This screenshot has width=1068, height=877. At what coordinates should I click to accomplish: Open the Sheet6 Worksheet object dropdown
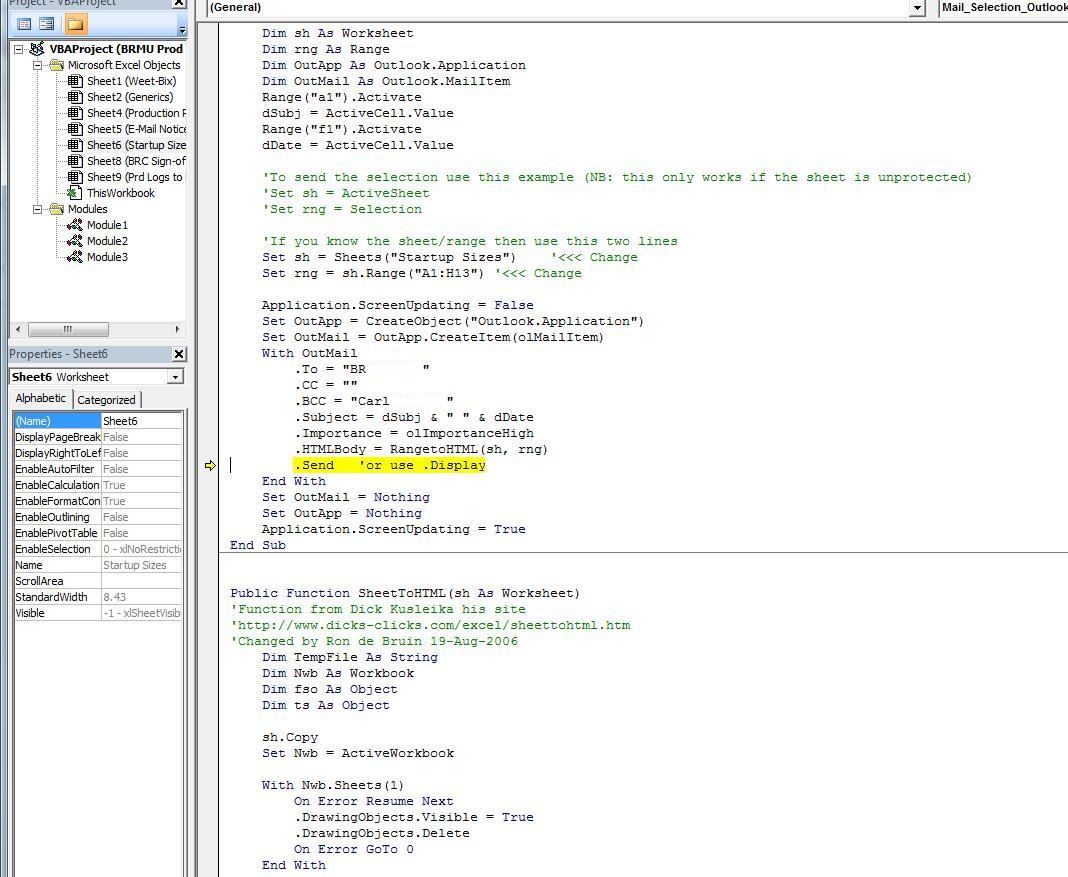(176, 377)
